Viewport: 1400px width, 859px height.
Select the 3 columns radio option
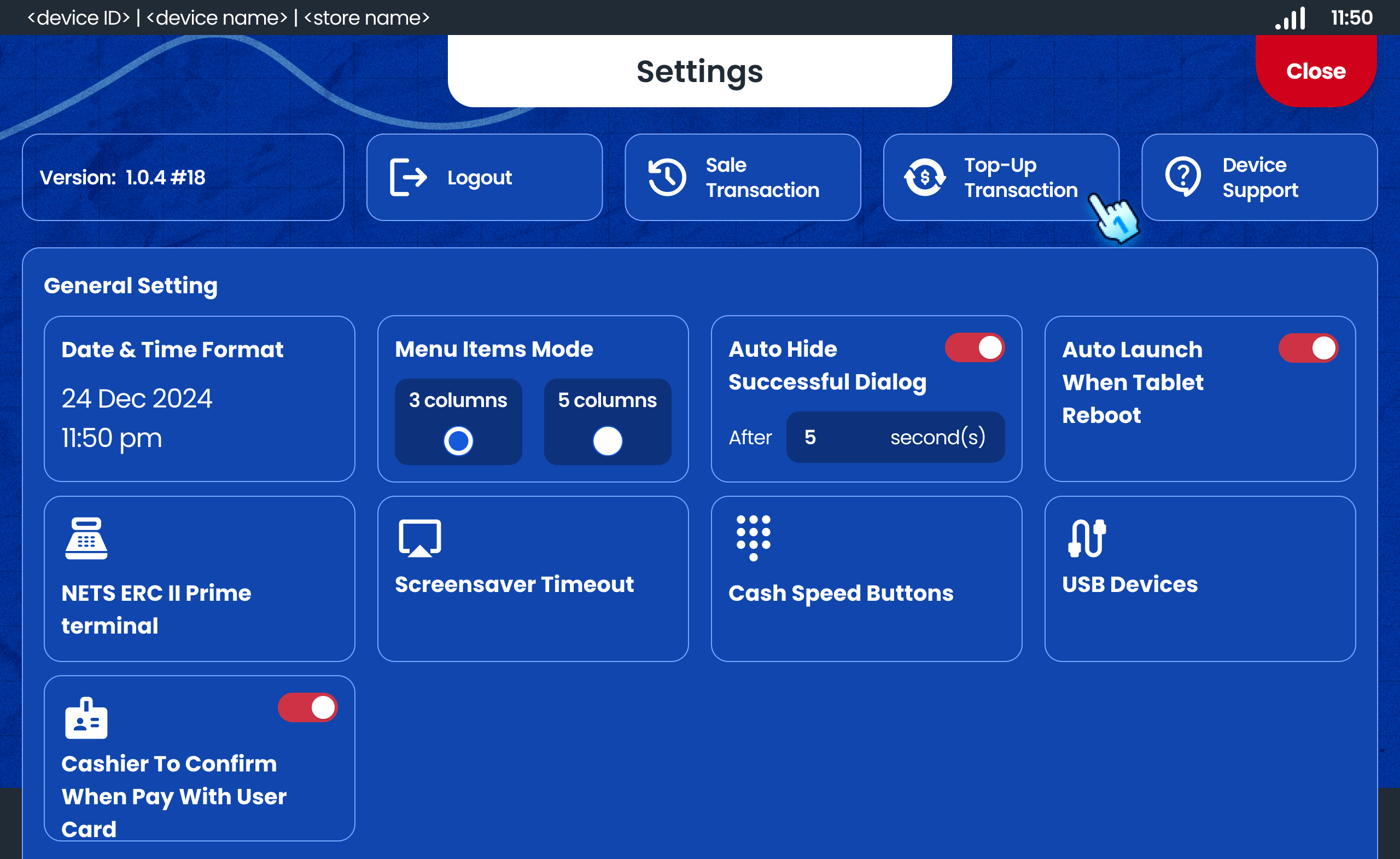[x=458, y=440]
